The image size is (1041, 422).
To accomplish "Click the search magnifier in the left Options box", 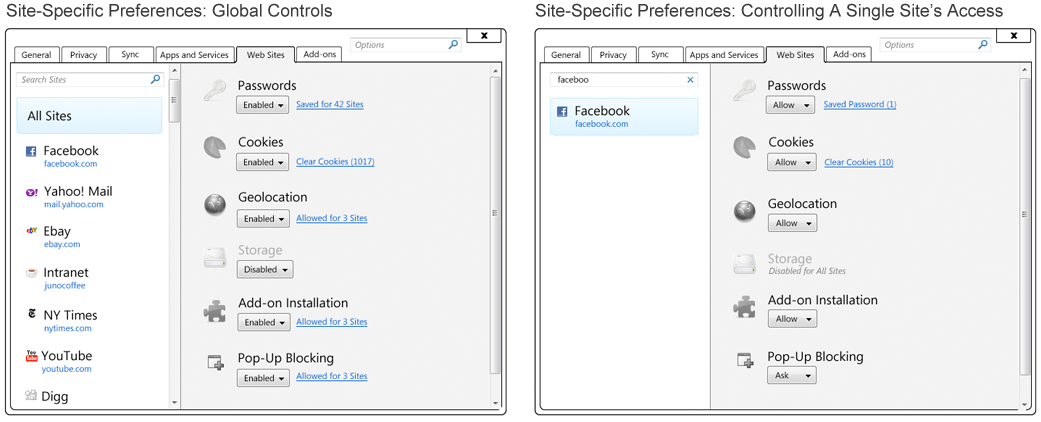I will (x=453, y=45).
